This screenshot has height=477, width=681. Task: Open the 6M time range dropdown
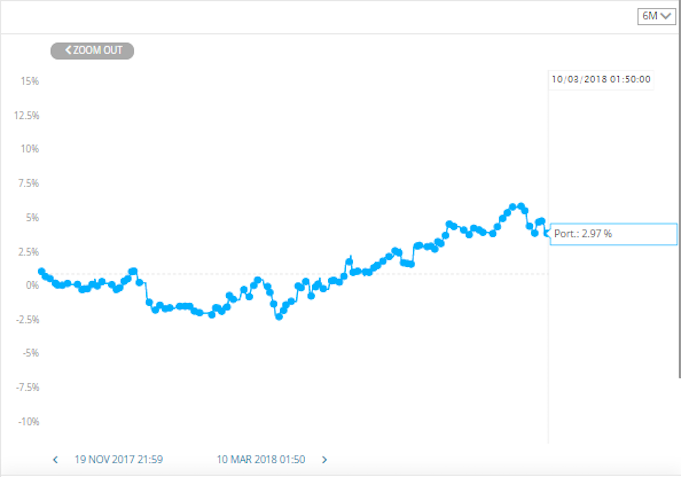(656, 16)
